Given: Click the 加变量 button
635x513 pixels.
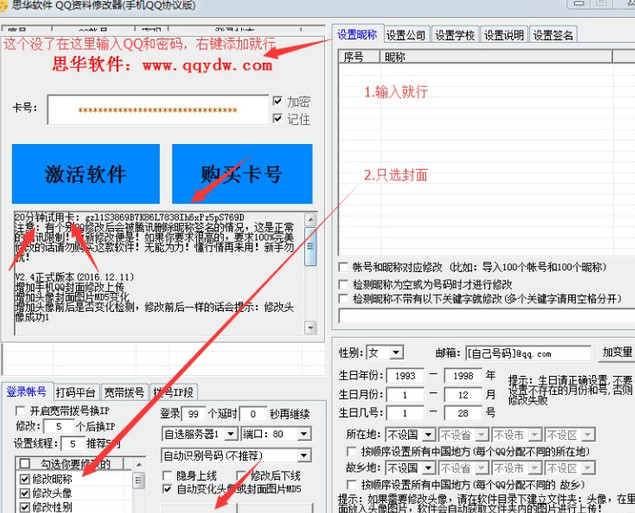Looking at the screenshot, I should click(617, 352).
